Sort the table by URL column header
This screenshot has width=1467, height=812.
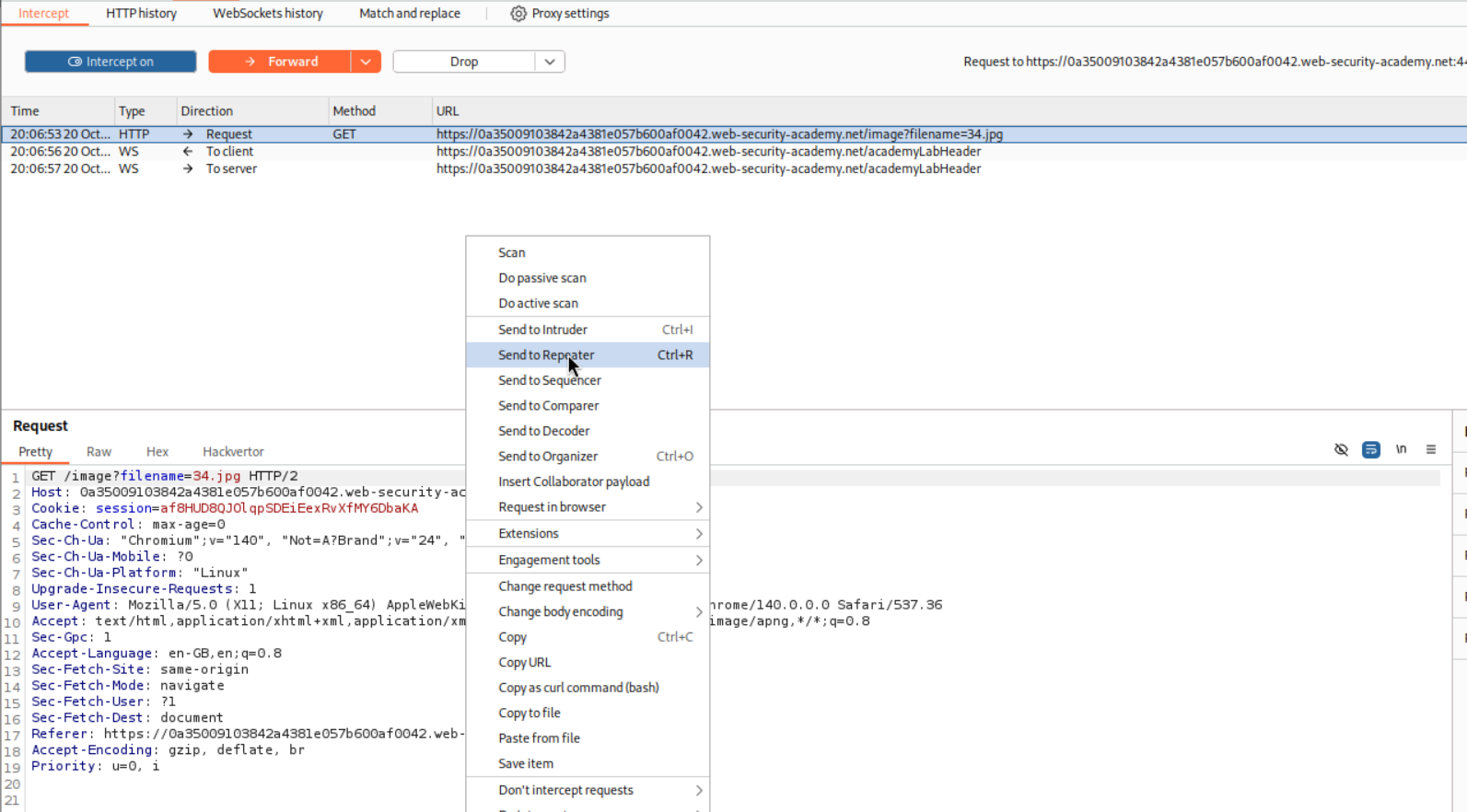click(x=448, y=111)
